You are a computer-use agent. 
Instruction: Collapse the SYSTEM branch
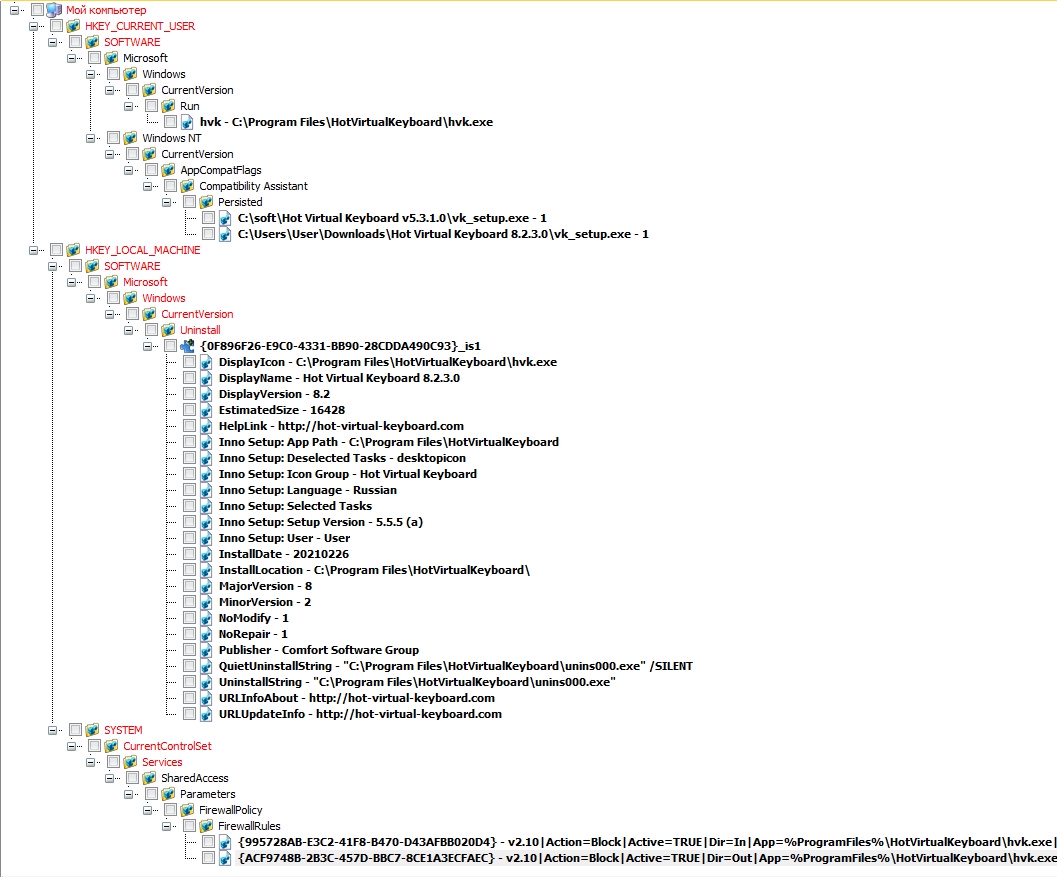(52, 730)
